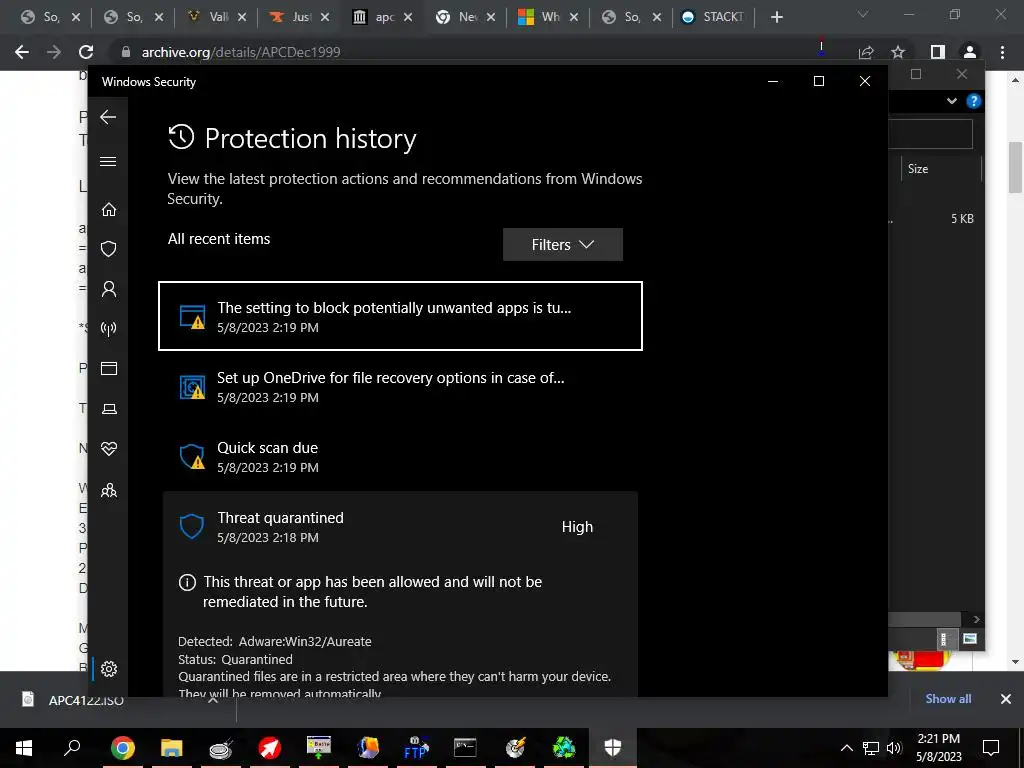Go back using Windows Security back arrow
1024x768 pixels.
point(108,118)
